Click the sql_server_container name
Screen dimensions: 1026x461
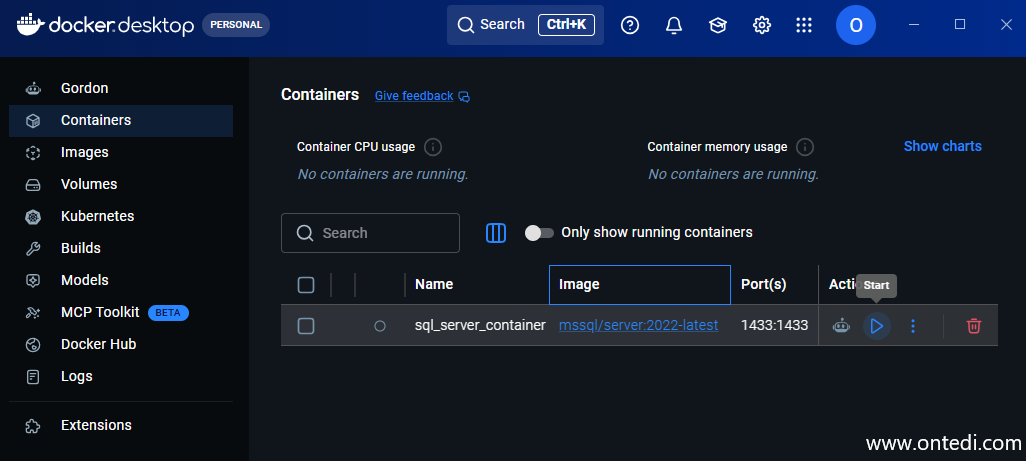click(x=480, y=325)
